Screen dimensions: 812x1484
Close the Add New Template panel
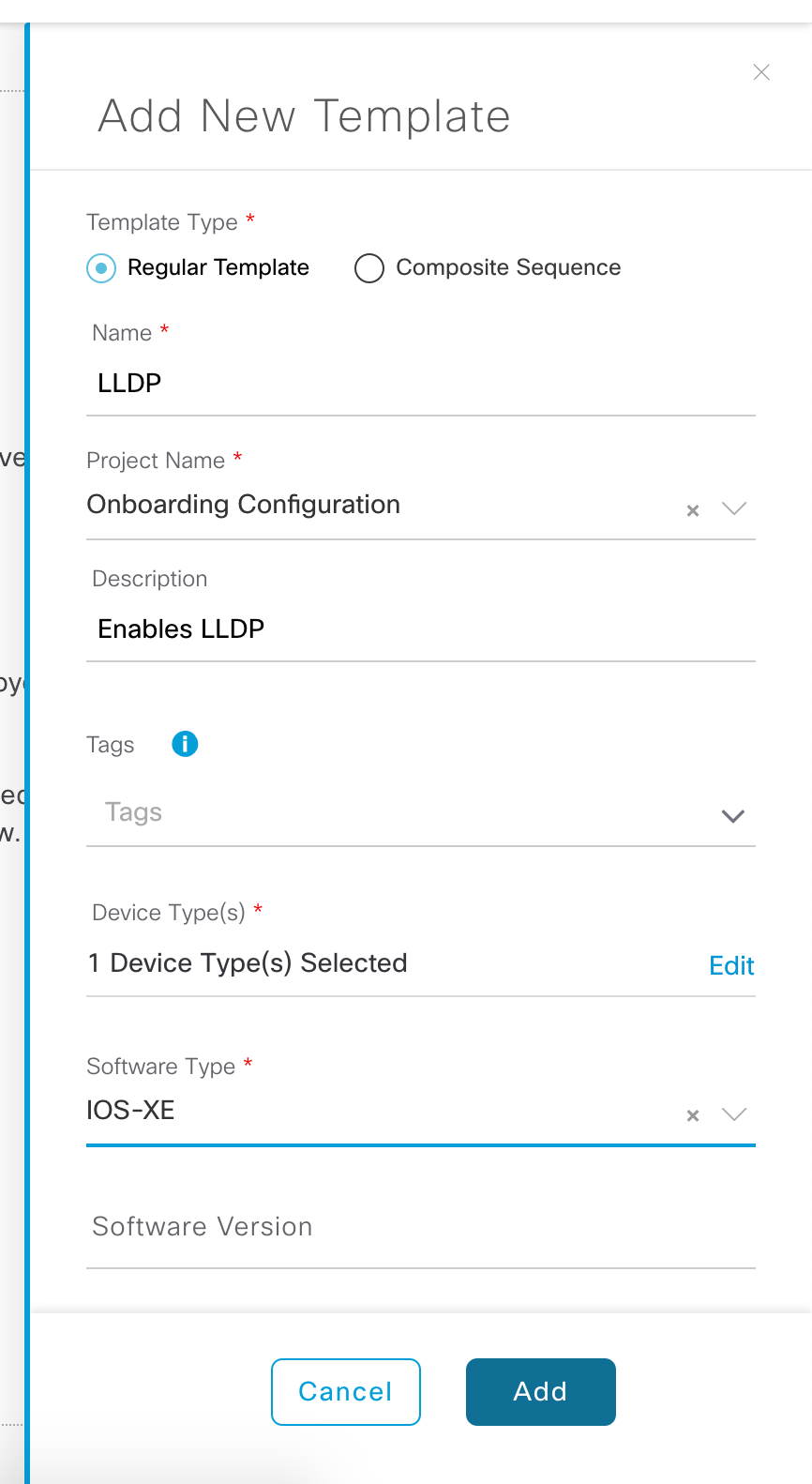761,72
